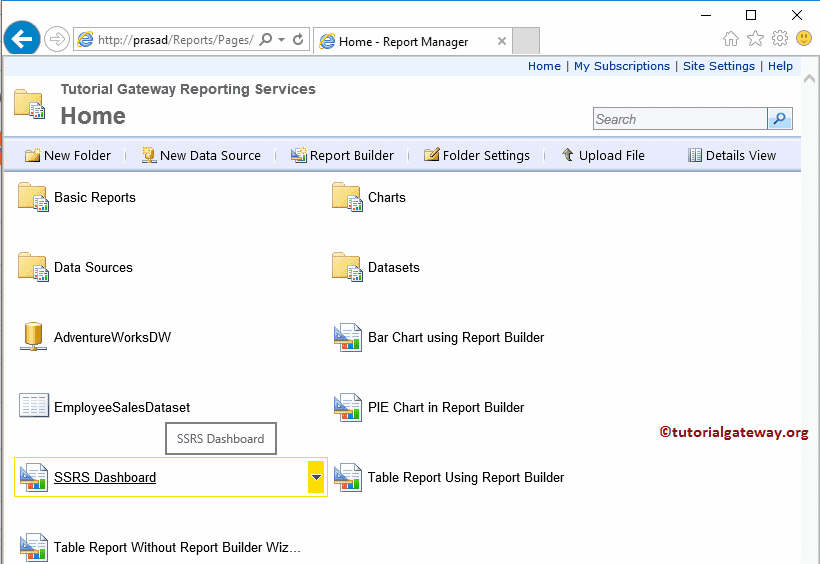
Task: Click the page Refresh icon
Action: 298,39
